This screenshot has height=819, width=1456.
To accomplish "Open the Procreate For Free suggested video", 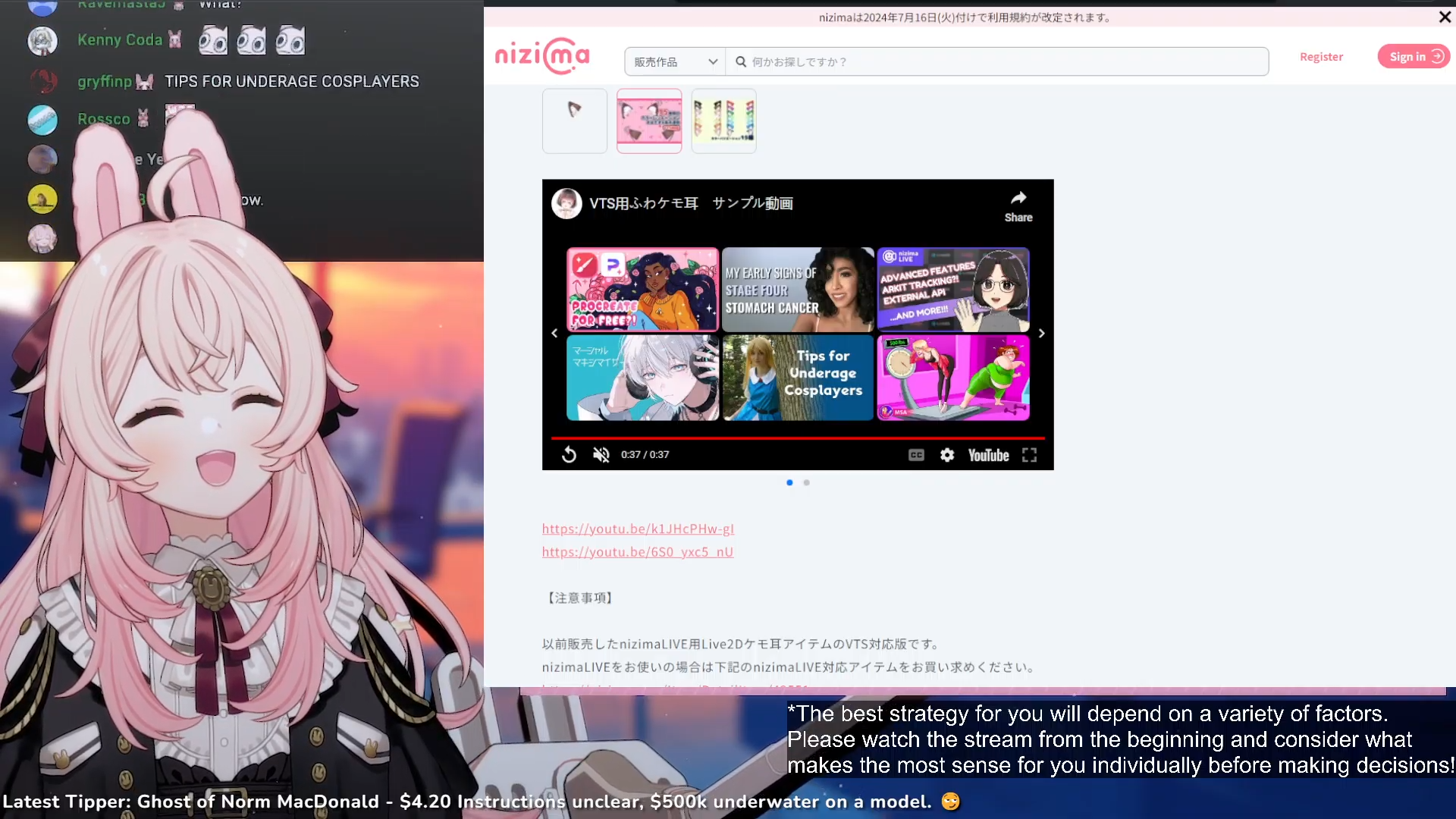I will pos(642,290).
